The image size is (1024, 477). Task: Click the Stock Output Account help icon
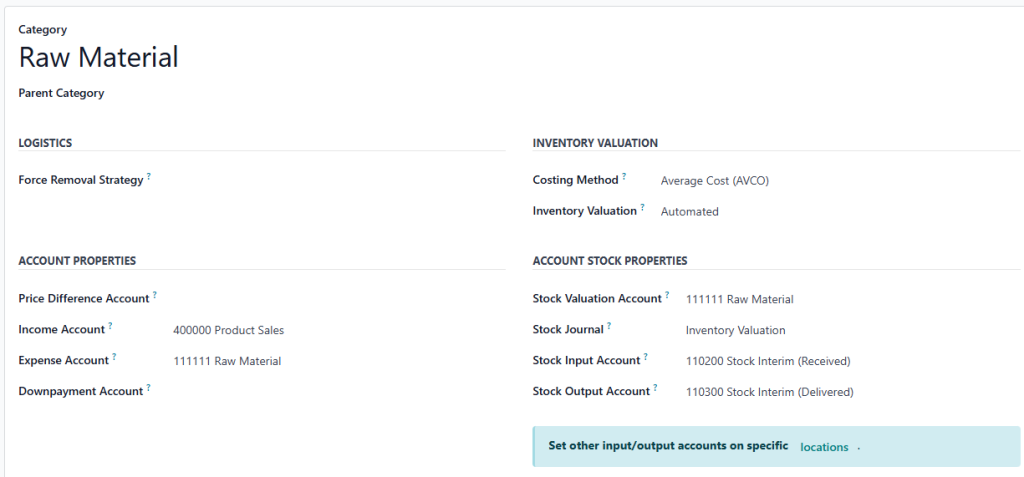655,388
